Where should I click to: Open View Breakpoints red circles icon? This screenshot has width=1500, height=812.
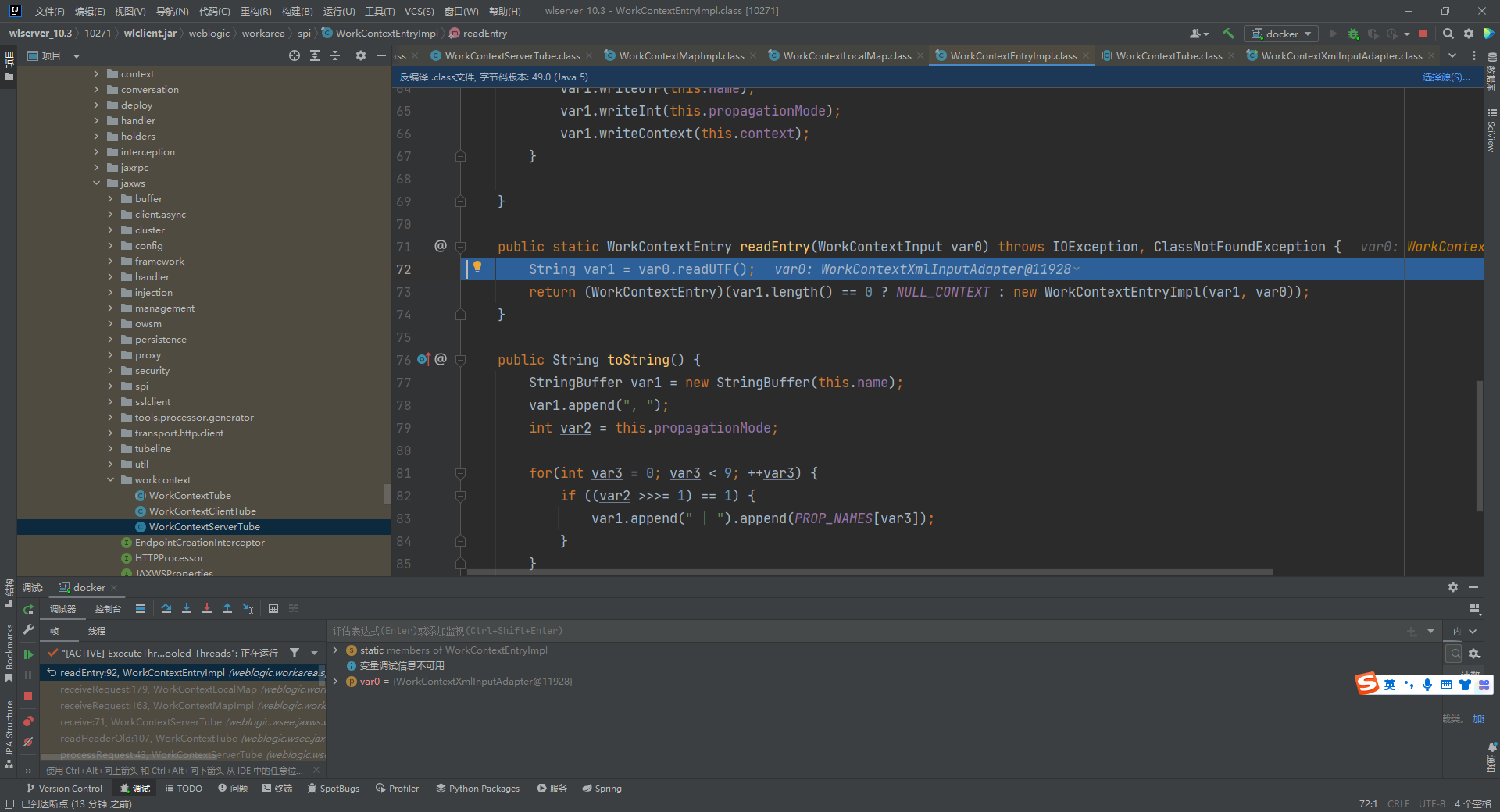coord(28,721)
